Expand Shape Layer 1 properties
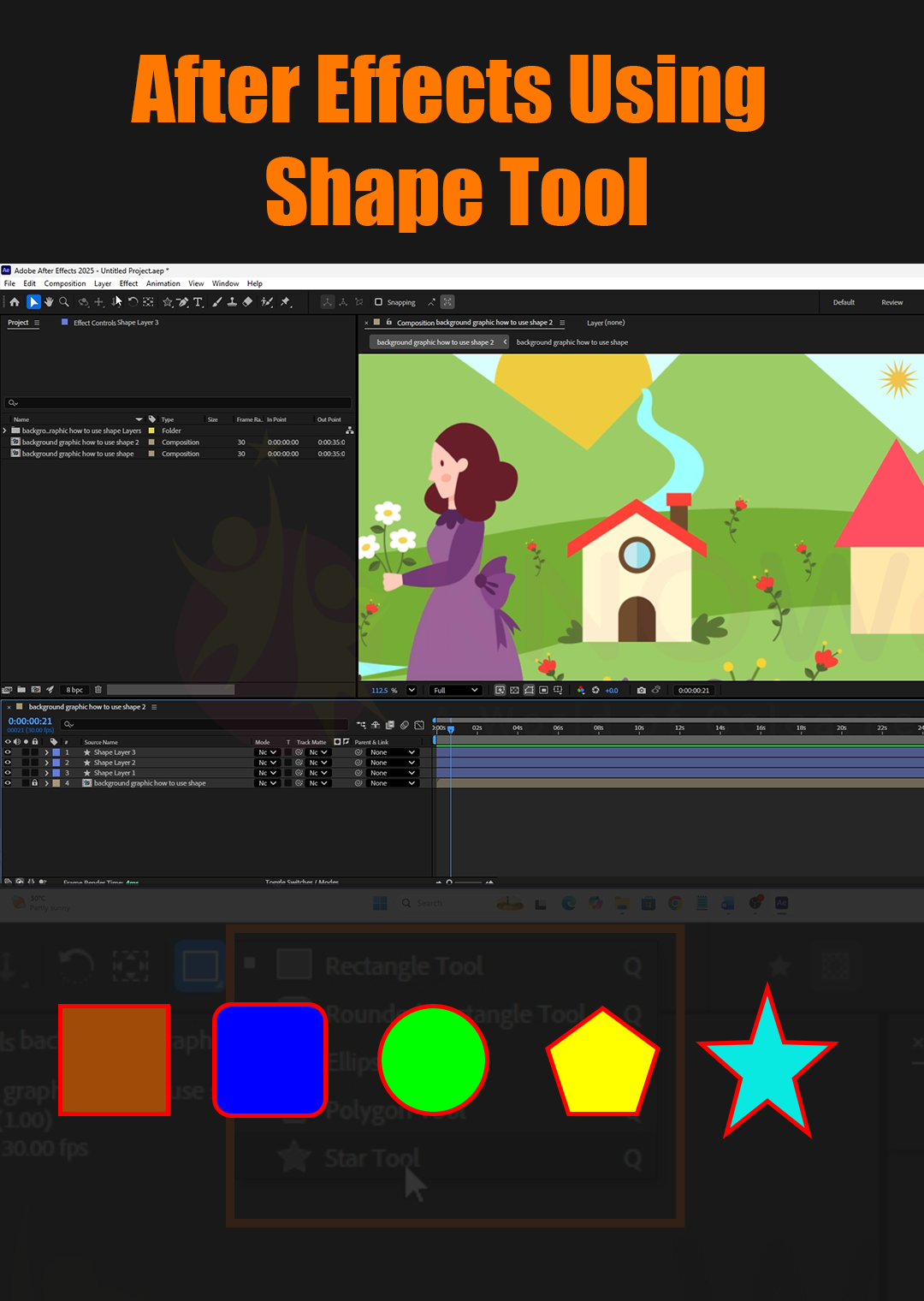 coord(47,773)
